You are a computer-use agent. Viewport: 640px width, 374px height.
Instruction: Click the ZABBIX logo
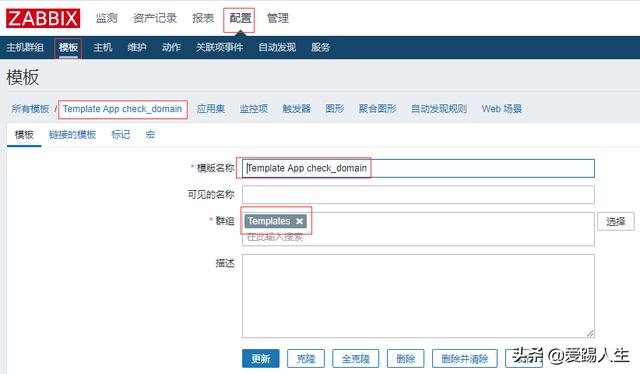pos(43,18)
